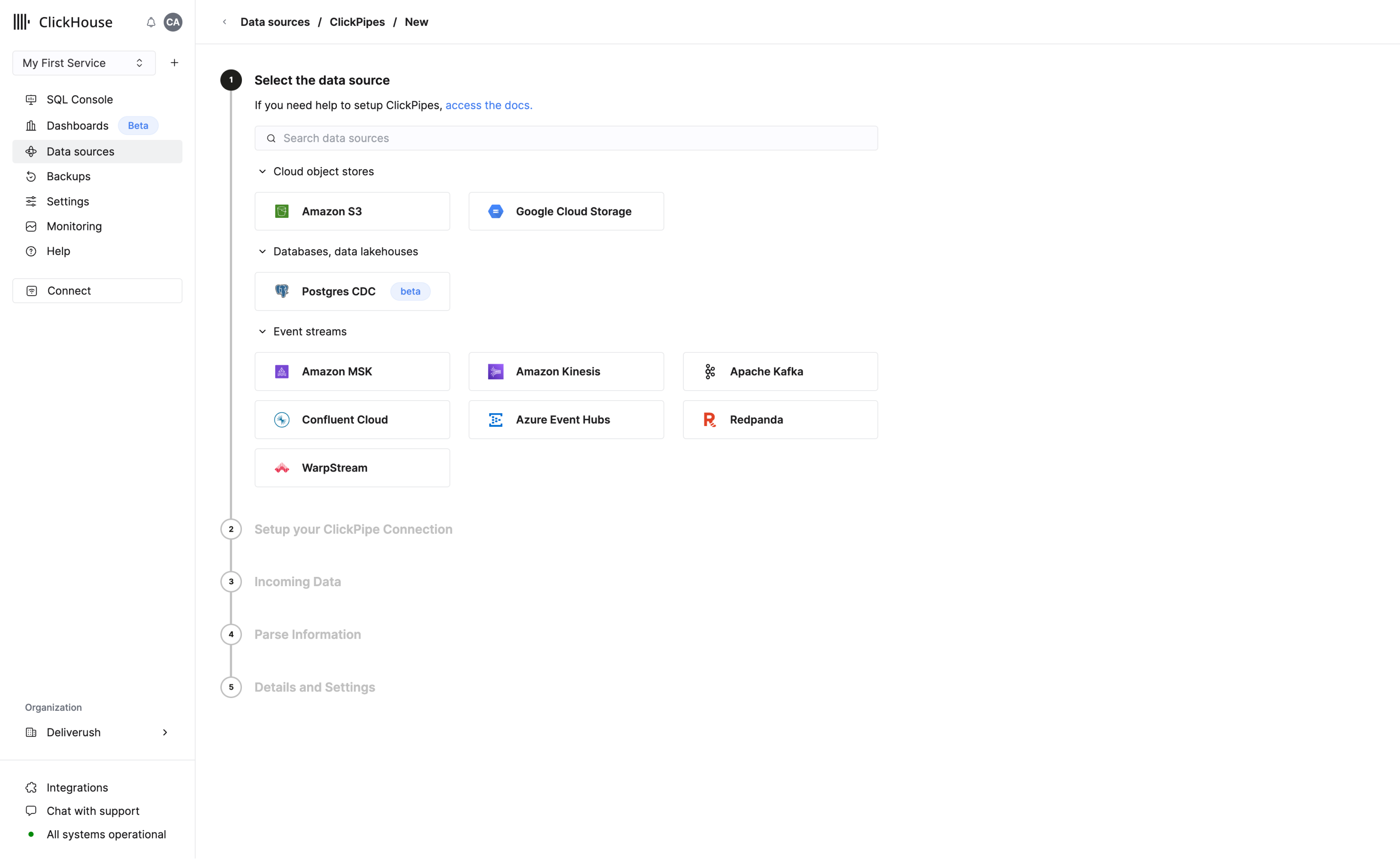Collapse the Cloud object stores section
Viewport: 1400px width, 859px height.
coord(262,171)
